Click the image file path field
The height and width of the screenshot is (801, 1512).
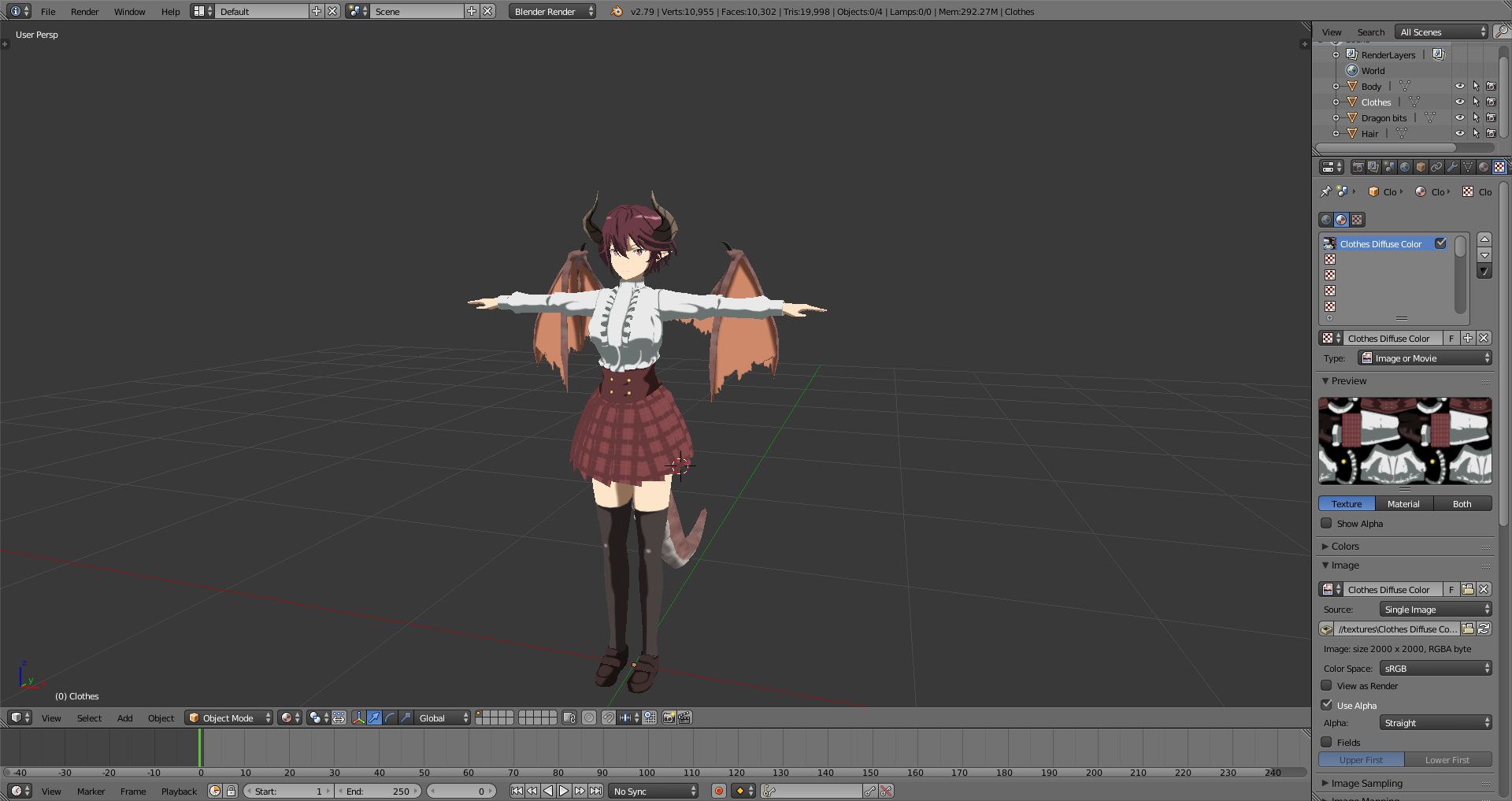pos(1397,629)
